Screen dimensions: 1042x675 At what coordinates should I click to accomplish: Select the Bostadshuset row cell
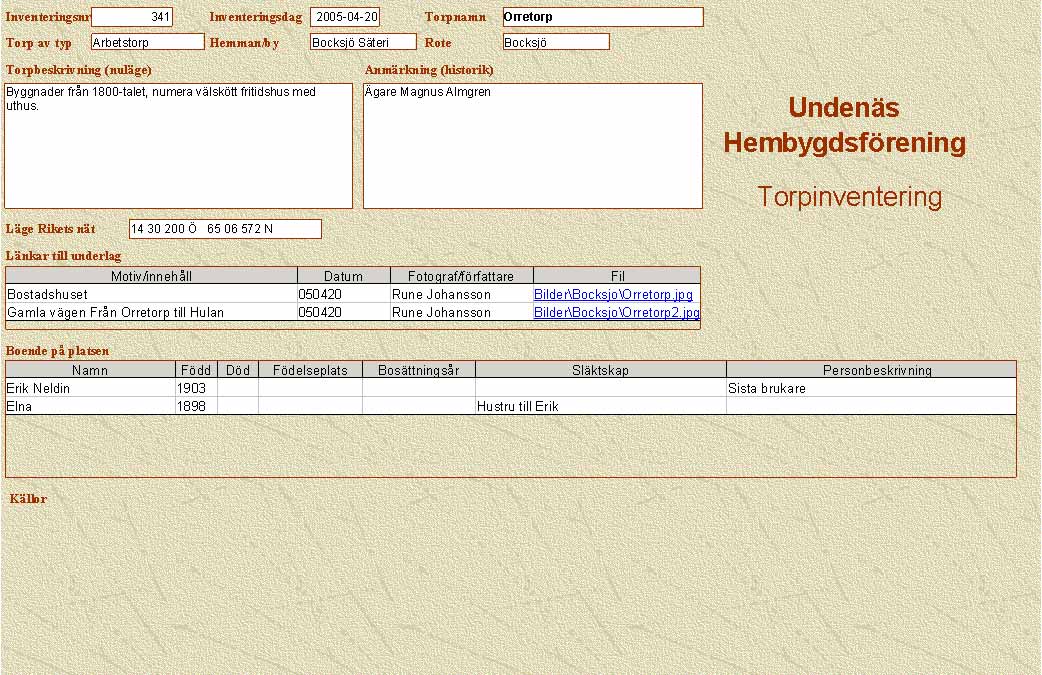click(x=152, y=295)
